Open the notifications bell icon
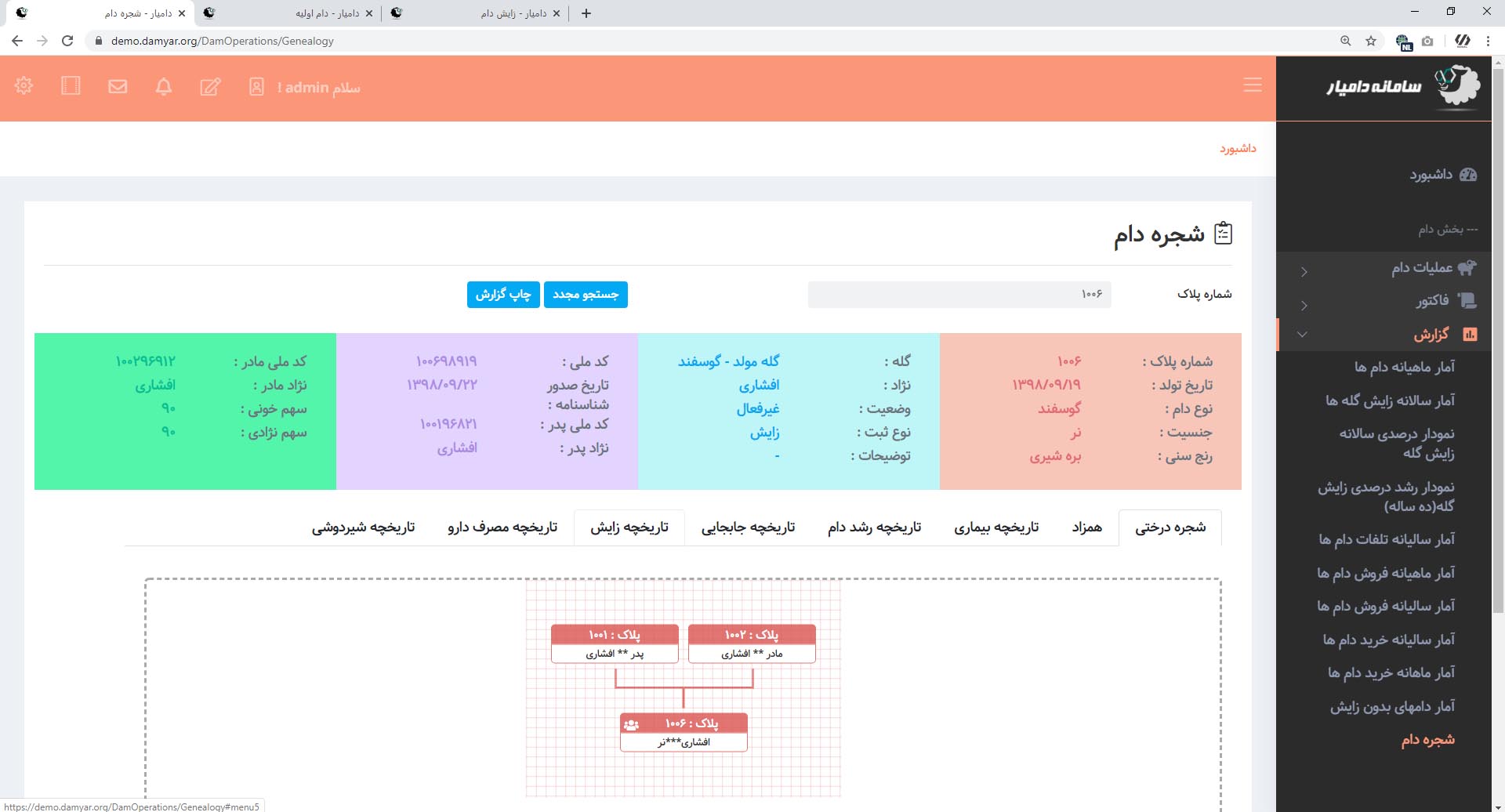Screen dimensions: 1505x812 [164, 87]
